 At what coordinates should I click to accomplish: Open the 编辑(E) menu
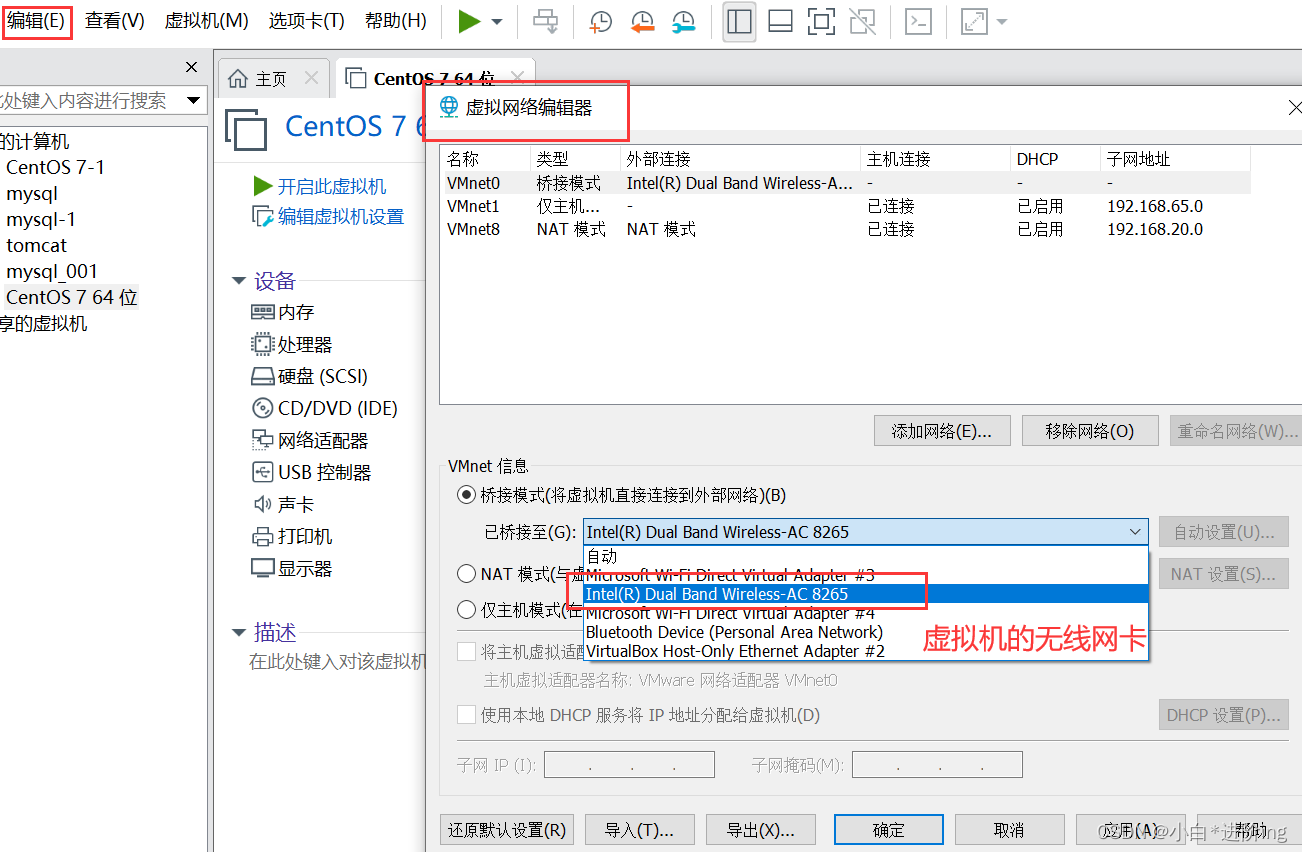pyautogui.click(x=36, y=21)
